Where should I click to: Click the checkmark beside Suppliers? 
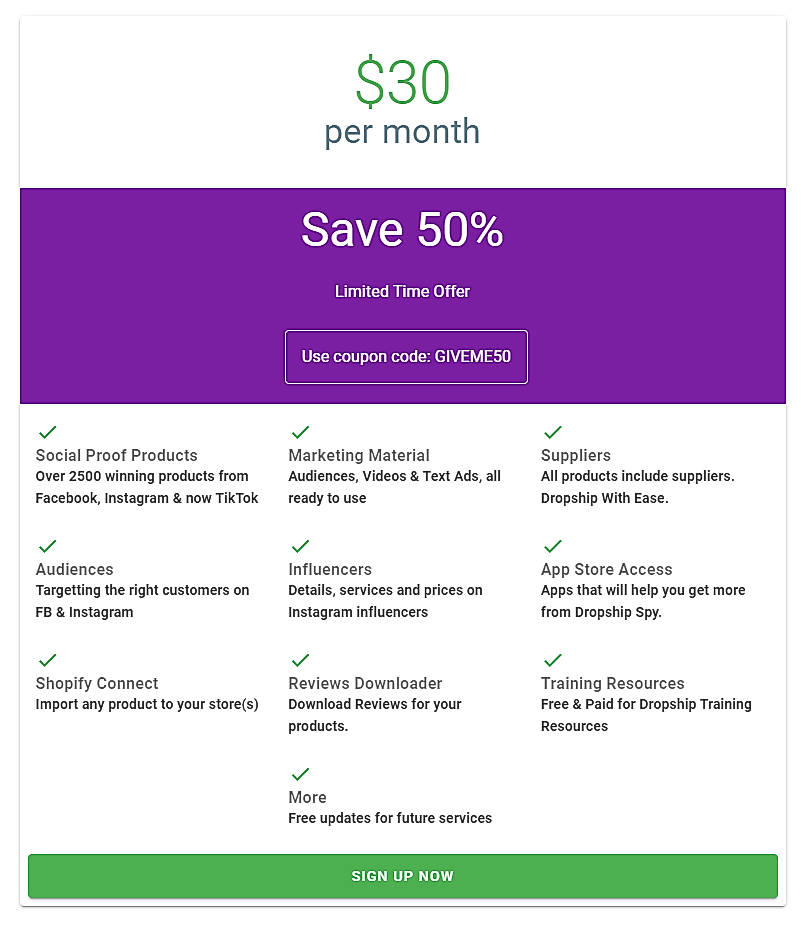click(552, 432)
